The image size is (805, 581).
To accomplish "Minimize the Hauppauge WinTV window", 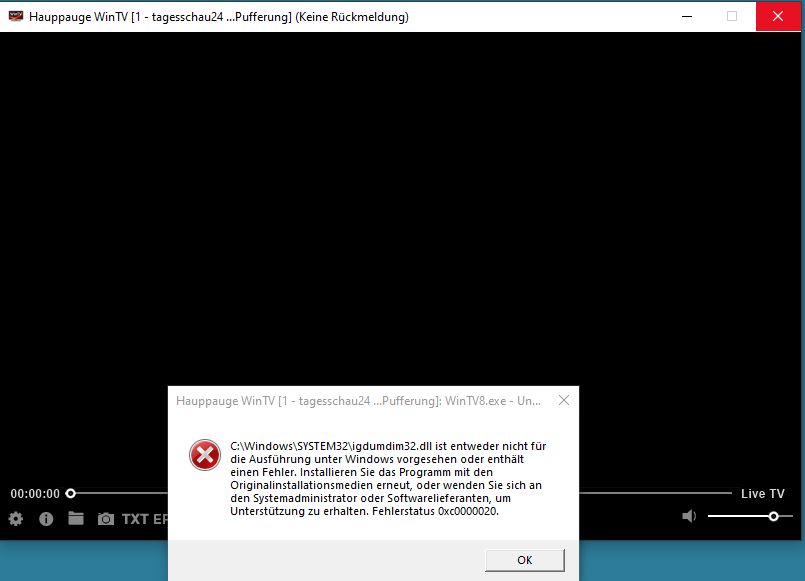I will [686, 16].
